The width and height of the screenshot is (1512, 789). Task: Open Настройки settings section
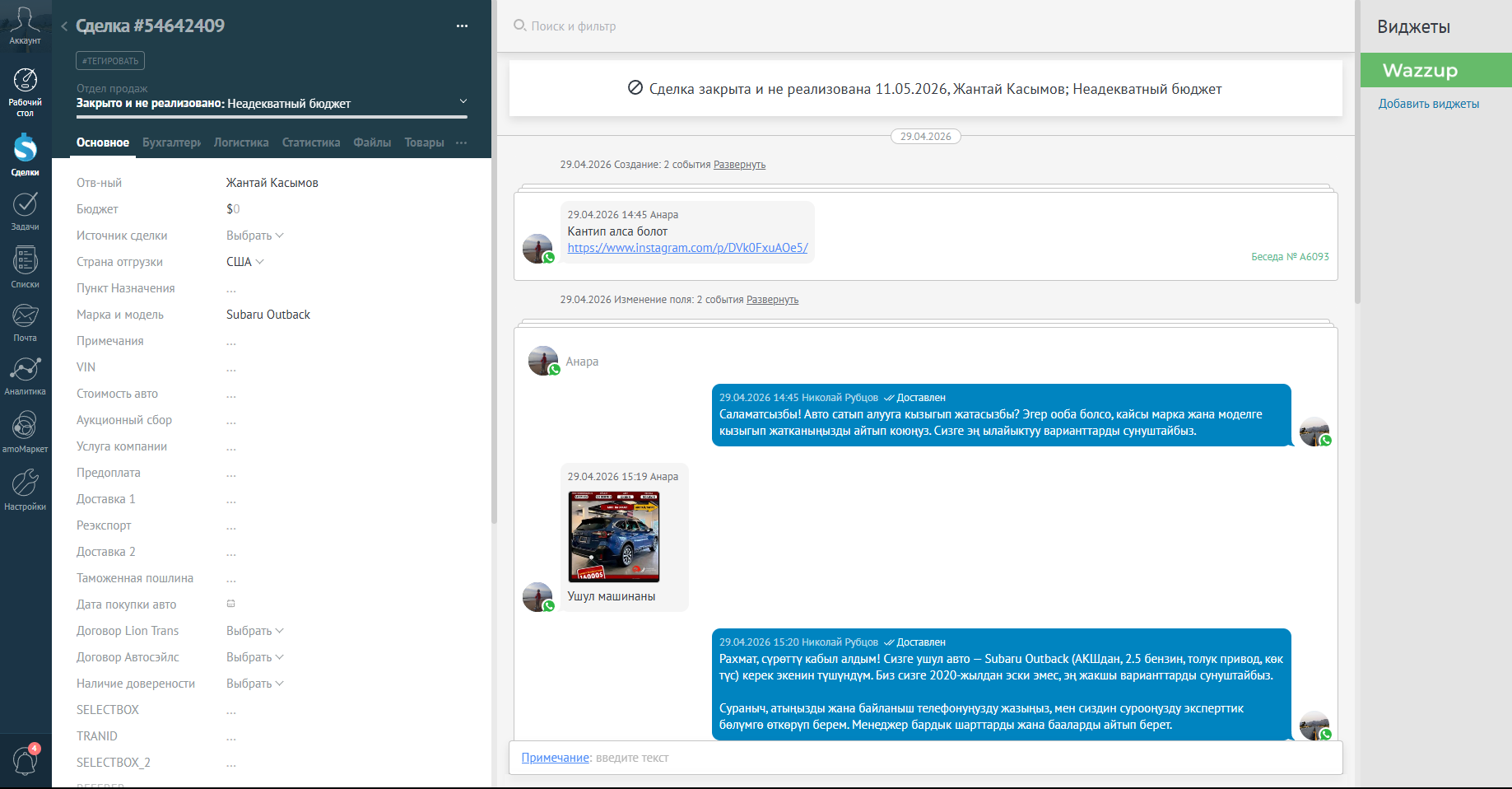(25, 490)
